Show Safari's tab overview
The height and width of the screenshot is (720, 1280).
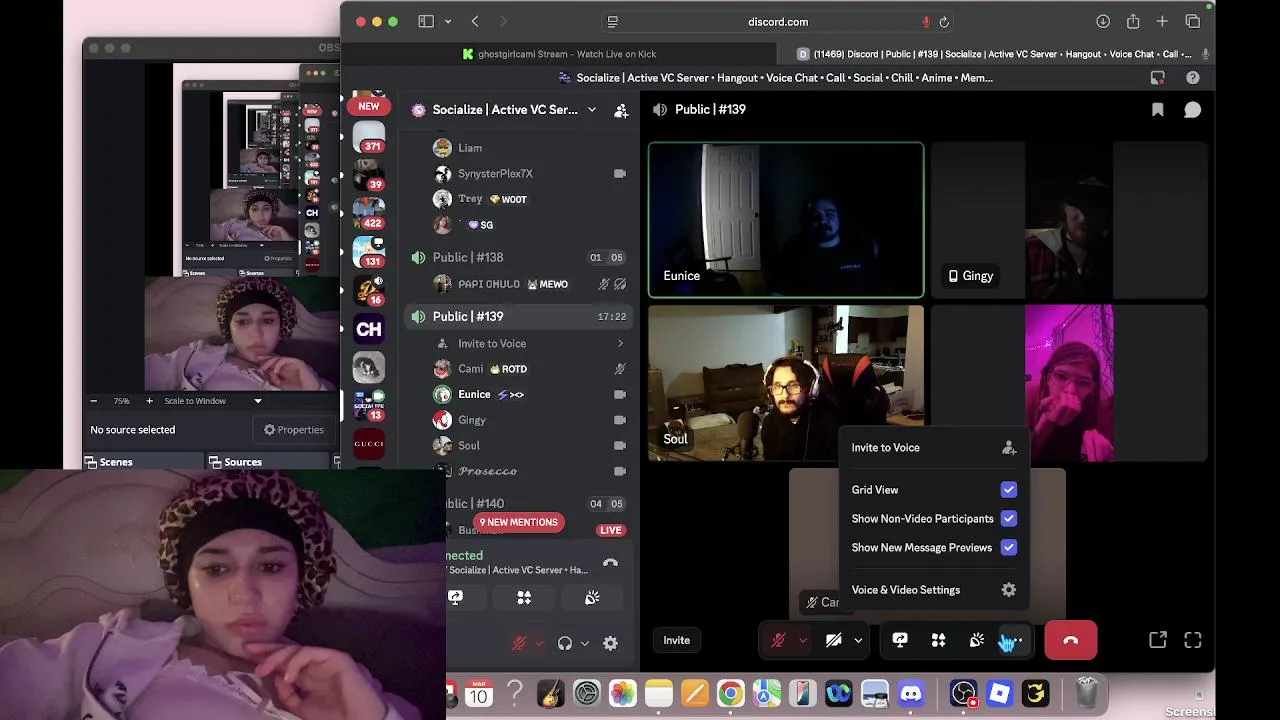1193,22
